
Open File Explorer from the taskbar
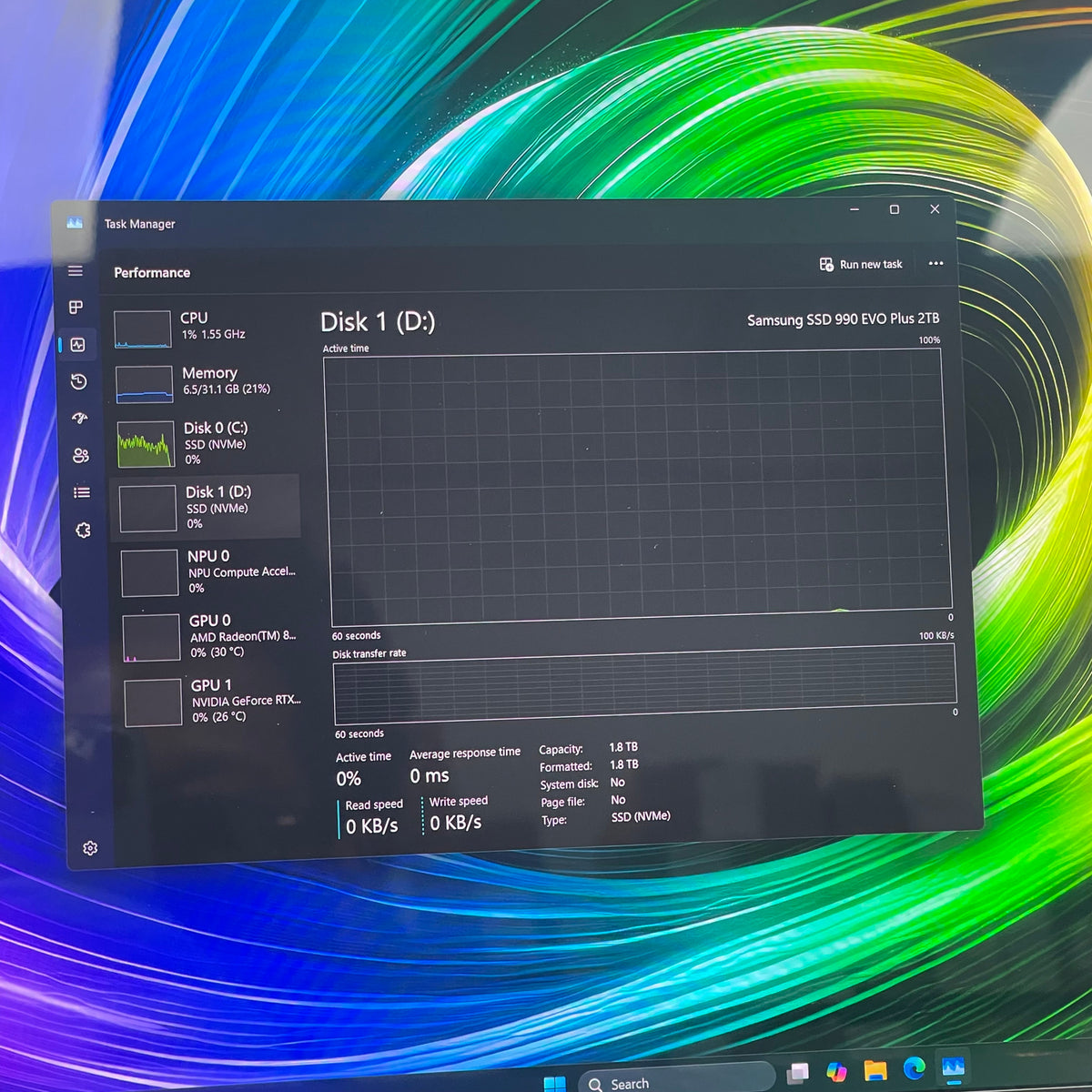(875, 1069)
